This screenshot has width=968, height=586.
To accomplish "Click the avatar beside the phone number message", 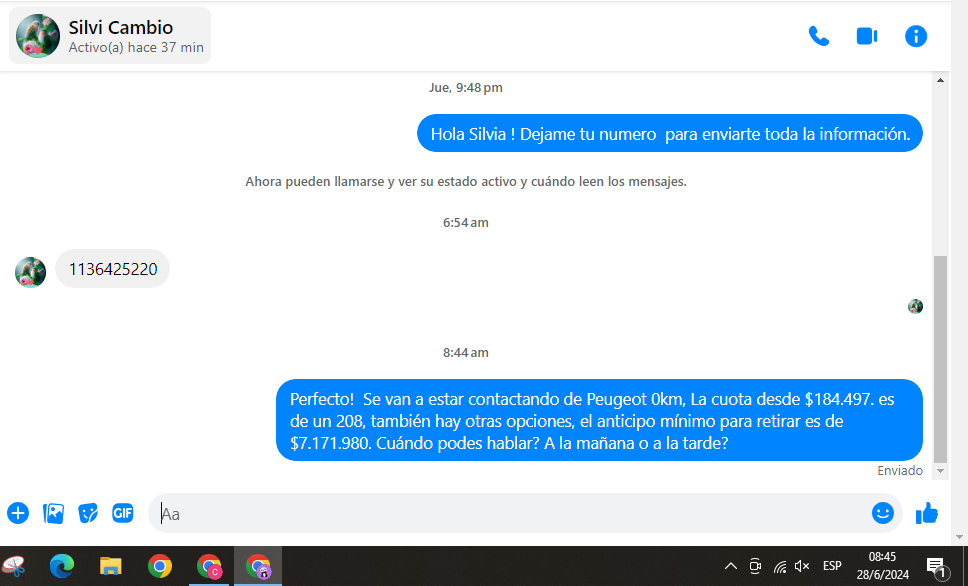I will 31,272.
